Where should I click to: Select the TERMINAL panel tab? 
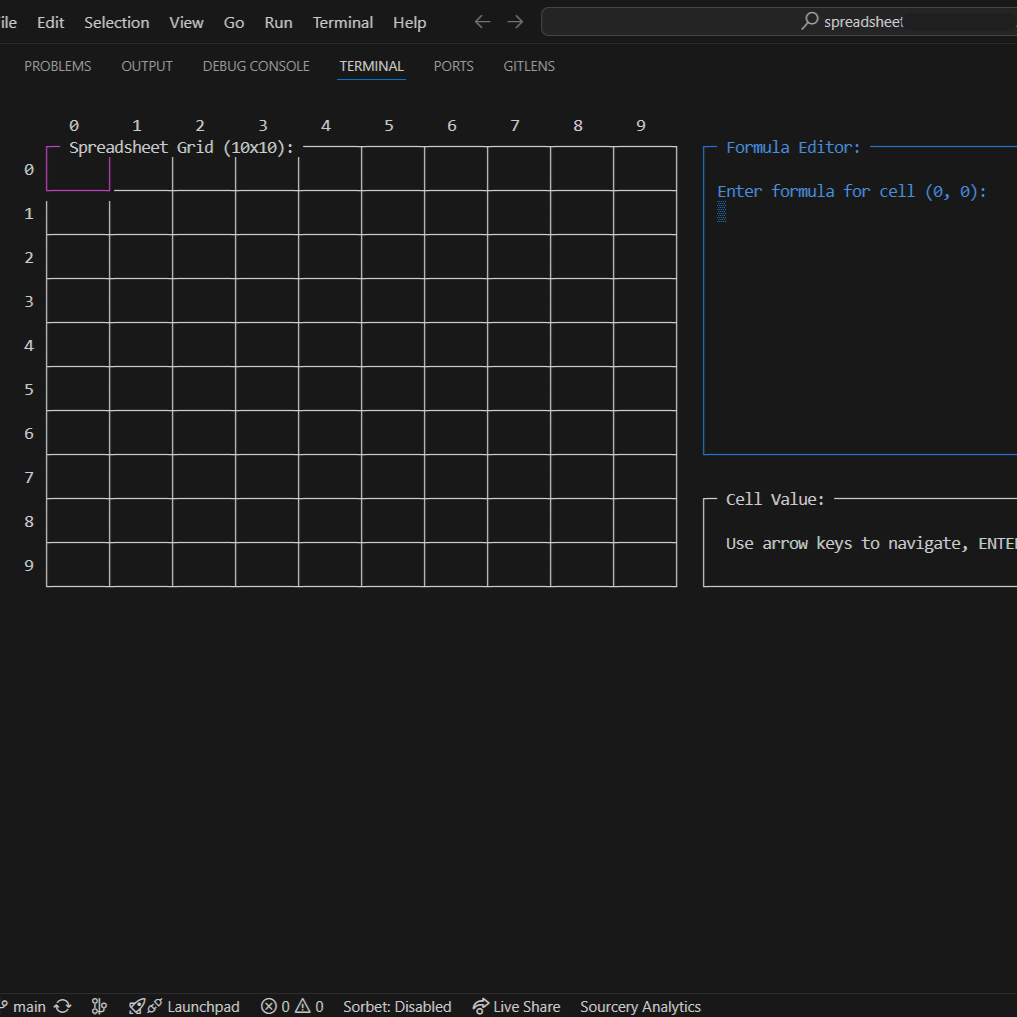point(372,66)
